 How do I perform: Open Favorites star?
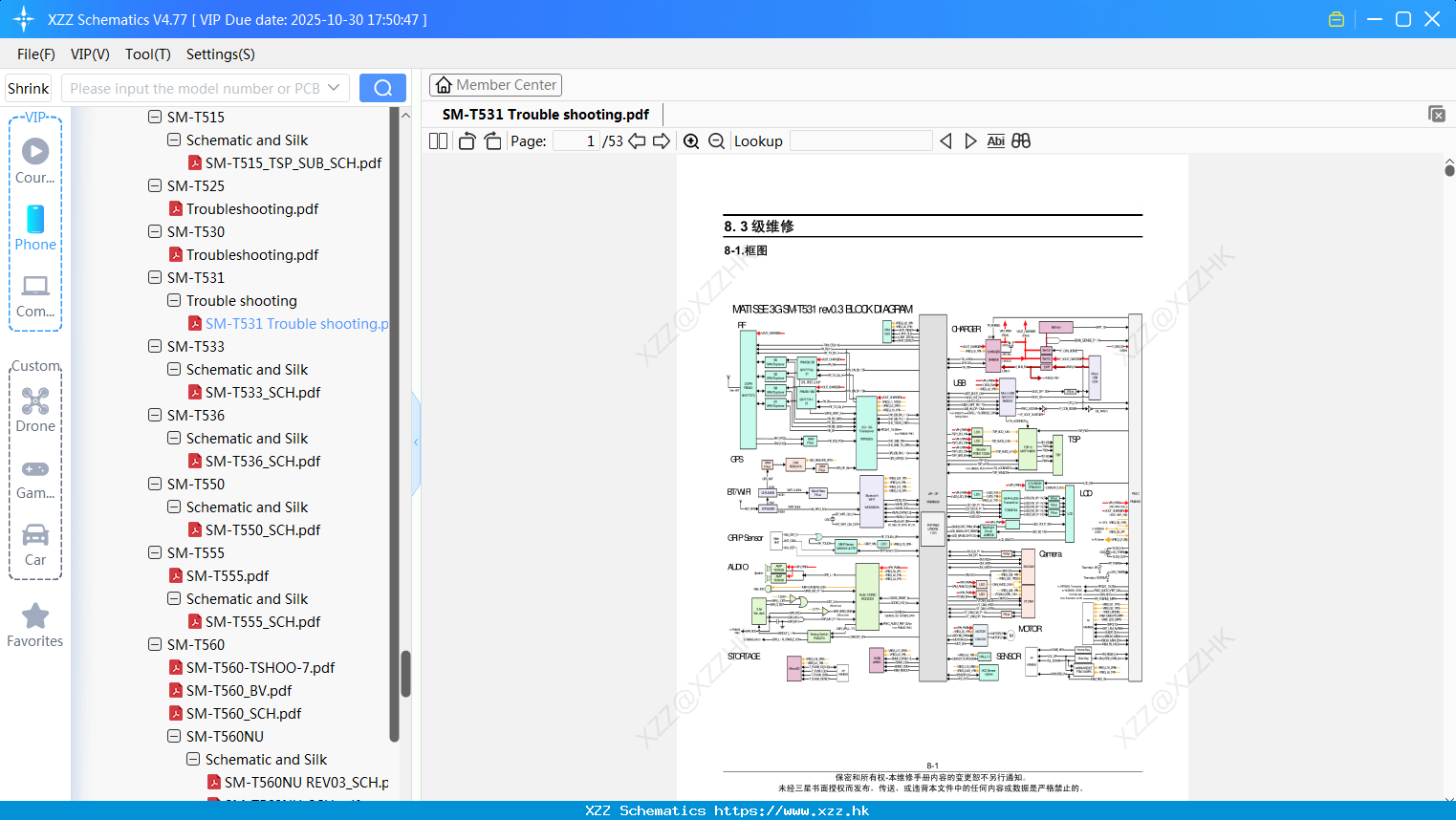[35, 625]
